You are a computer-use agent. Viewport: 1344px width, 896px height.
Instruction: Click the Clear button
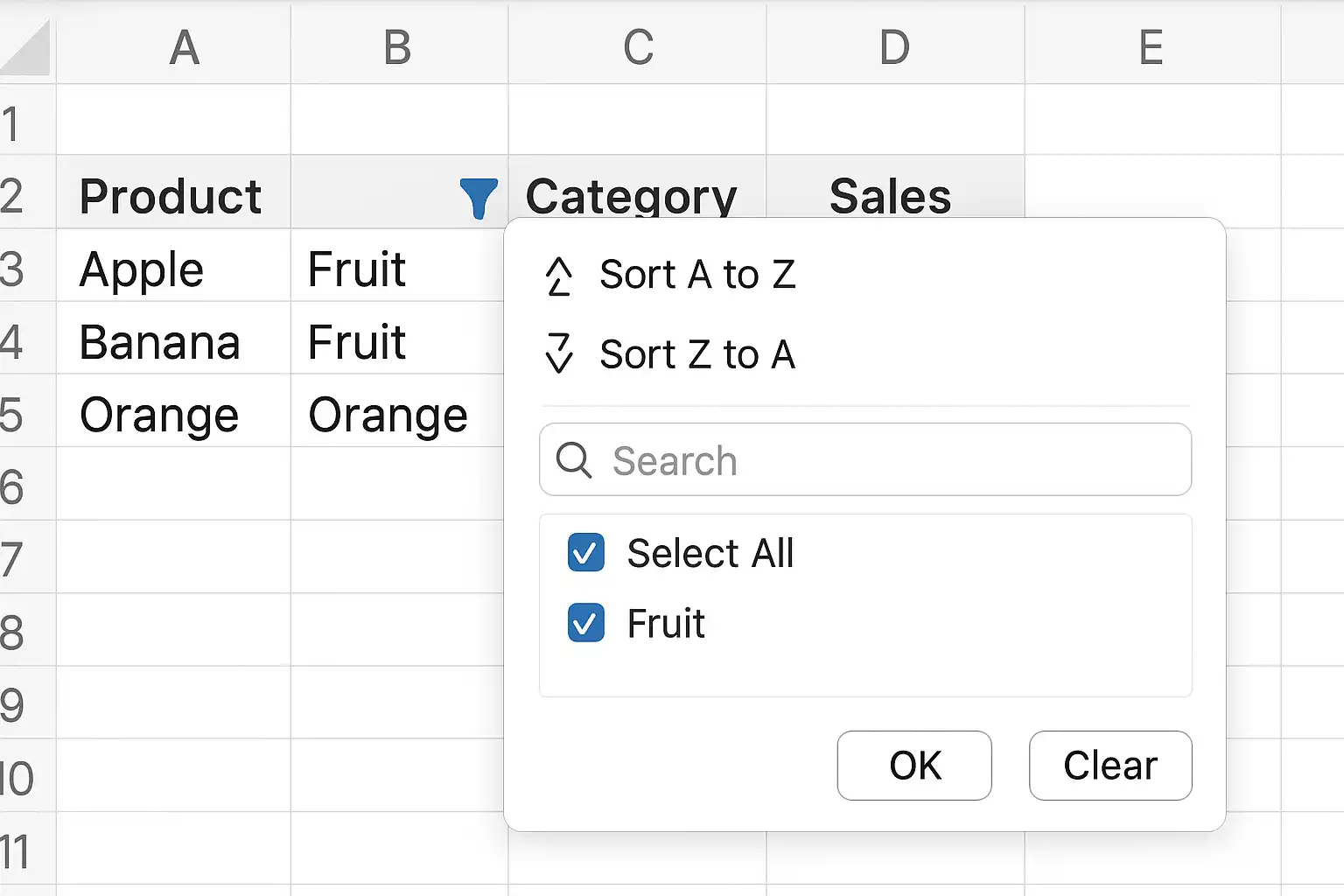click(1110, 766)
